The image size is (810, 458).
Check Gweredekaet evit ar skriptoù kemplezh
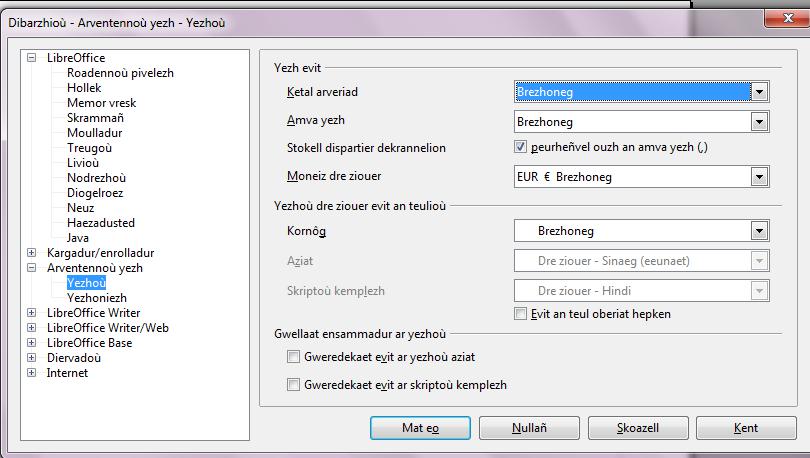[293, 384]
